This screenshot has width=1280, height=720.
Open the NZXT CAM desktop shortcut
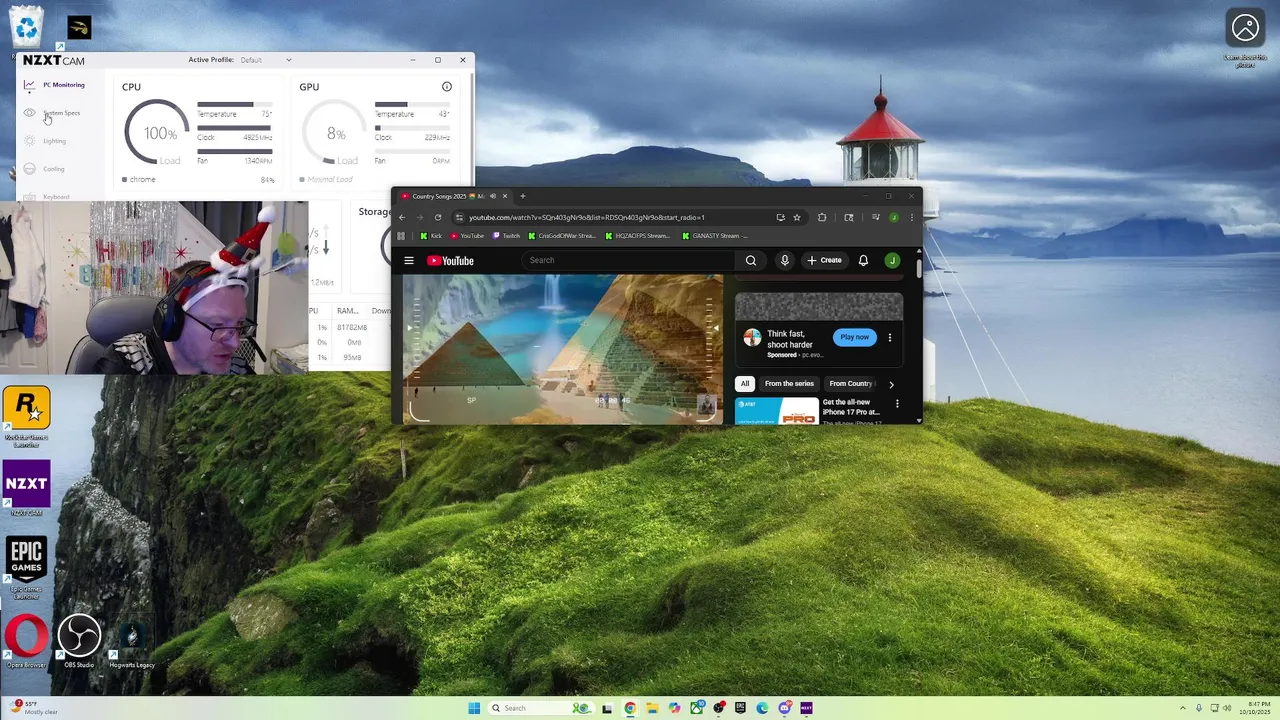27,488
